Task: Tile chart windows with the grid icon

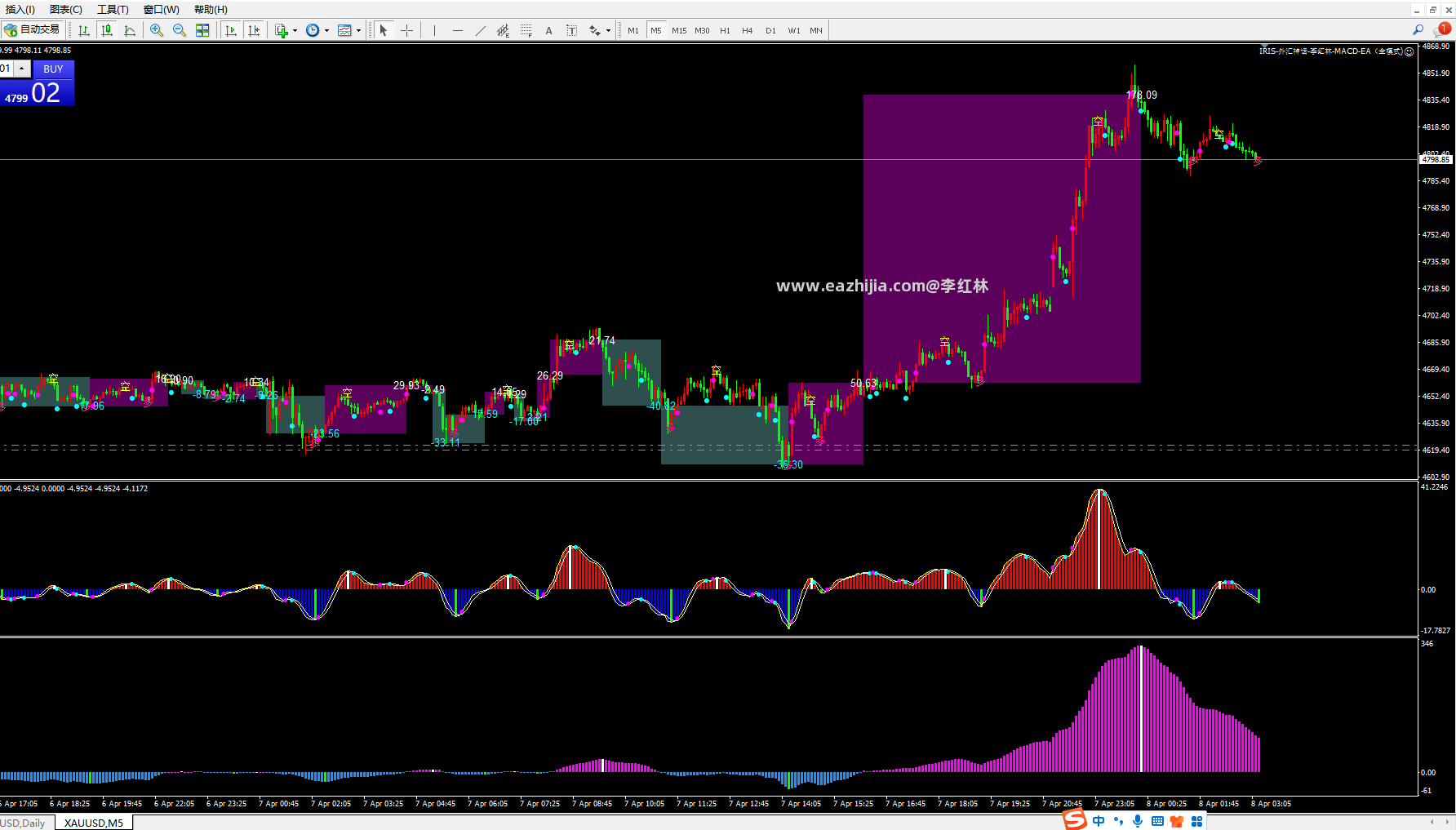Action: pos(202,30)
